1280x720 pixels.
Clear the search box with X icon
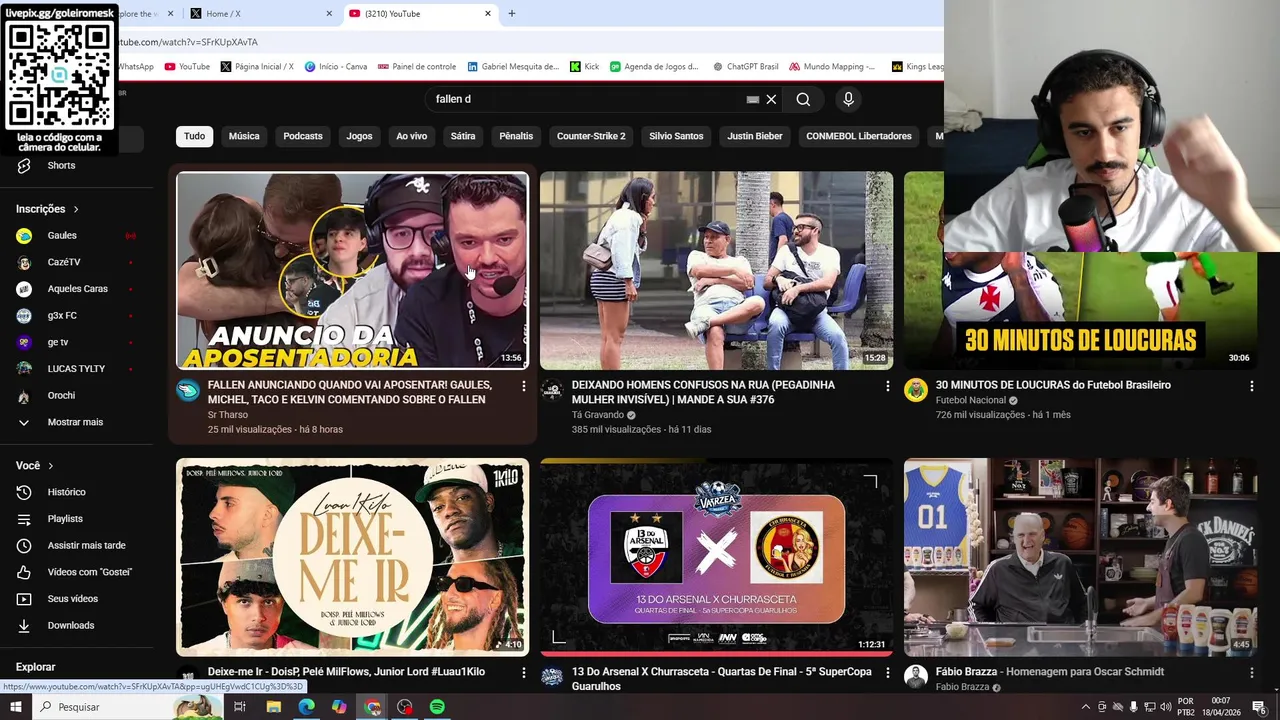771,99
